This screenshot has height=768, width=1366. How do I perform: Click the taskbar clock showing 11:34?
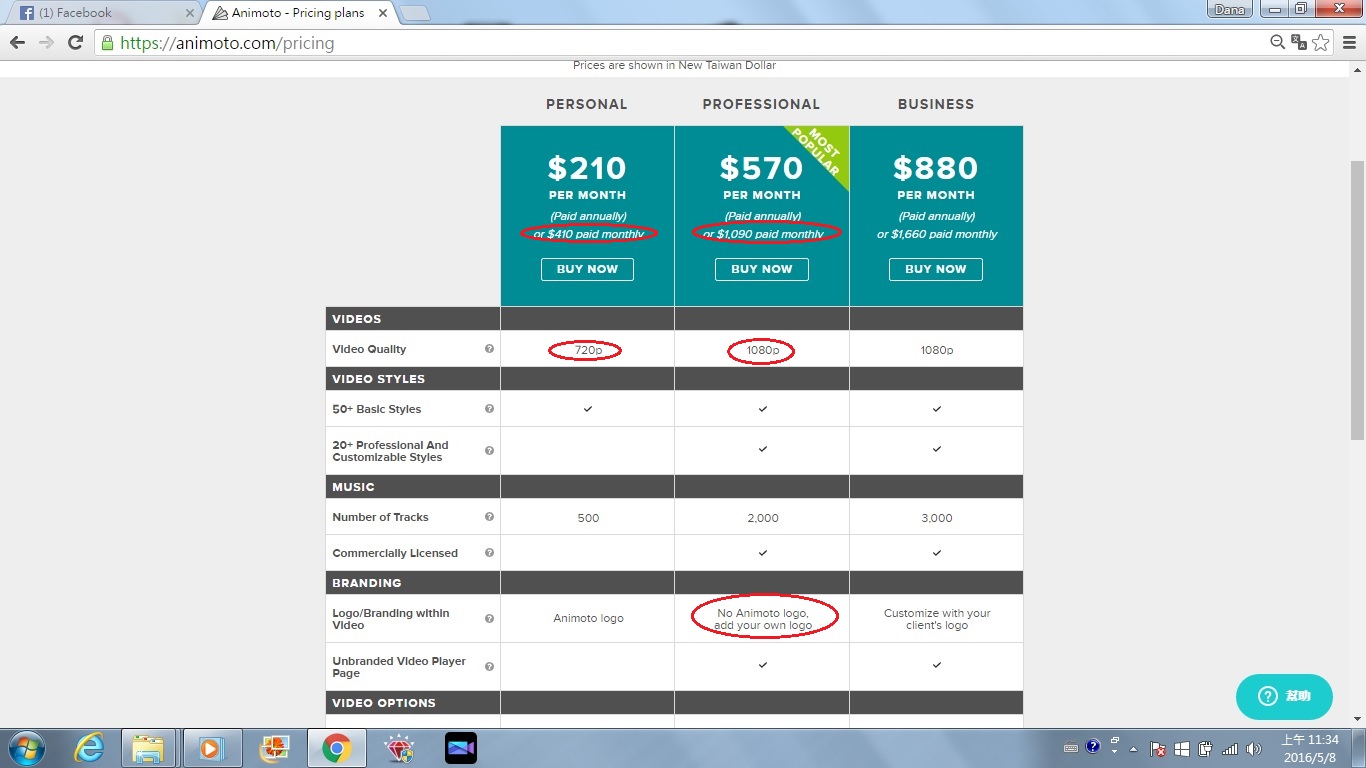pos(1310,748)
